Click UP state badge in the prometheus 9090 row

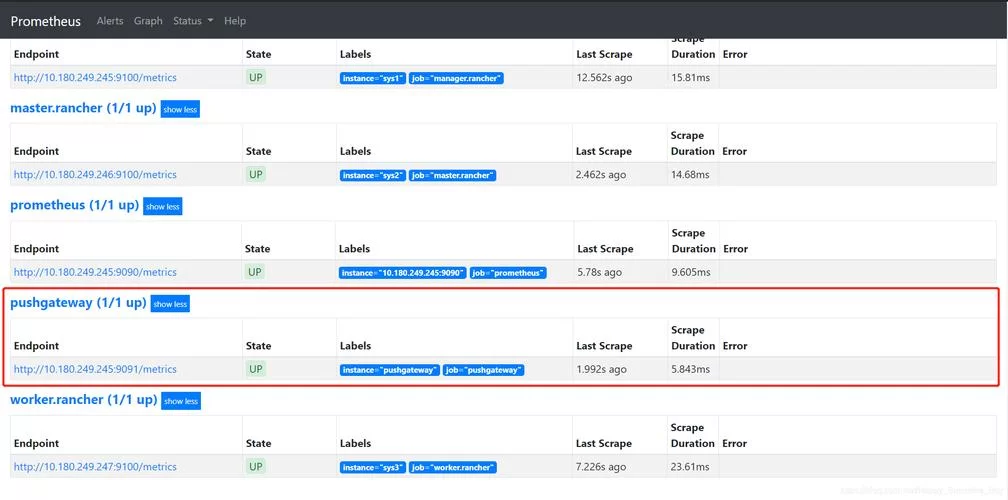coord(255,272)
